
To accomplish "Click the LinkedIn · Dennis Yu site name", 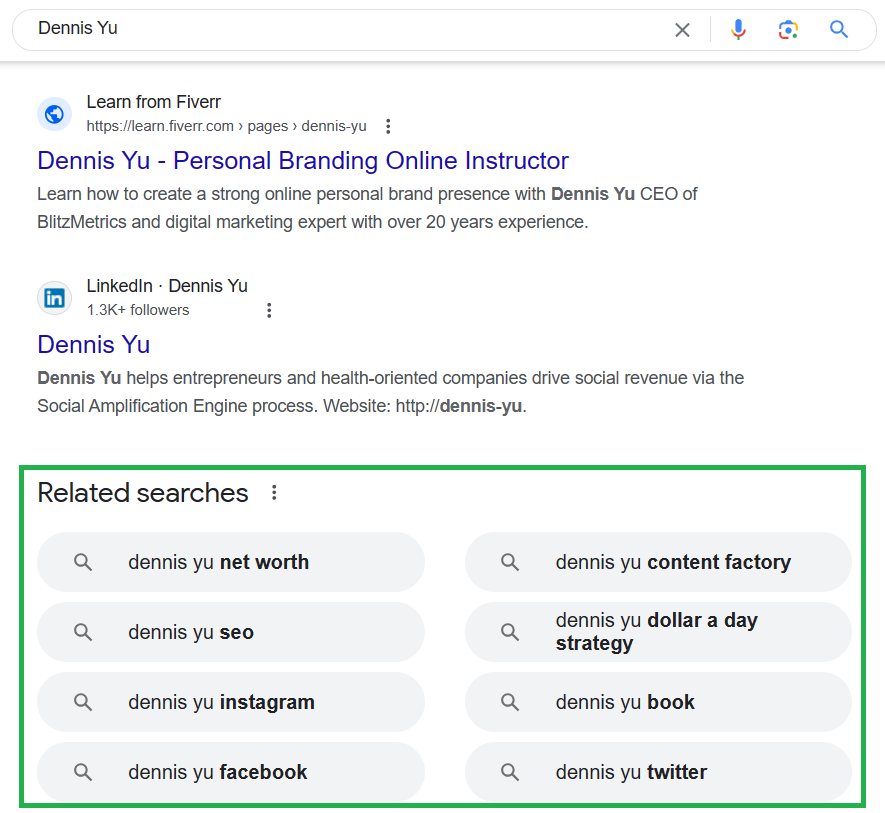I will click(x=167, y=286).
